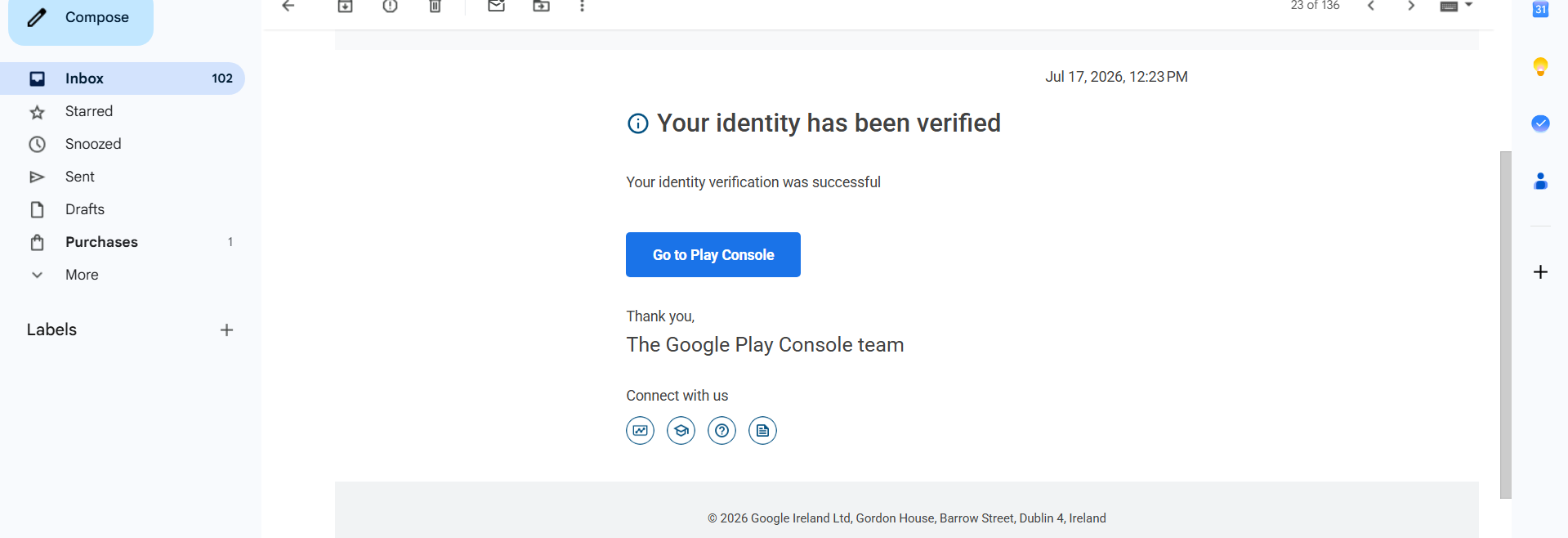Click the date Jul 17, 2026, 12:23 PM

click(x=1116, y=77)
